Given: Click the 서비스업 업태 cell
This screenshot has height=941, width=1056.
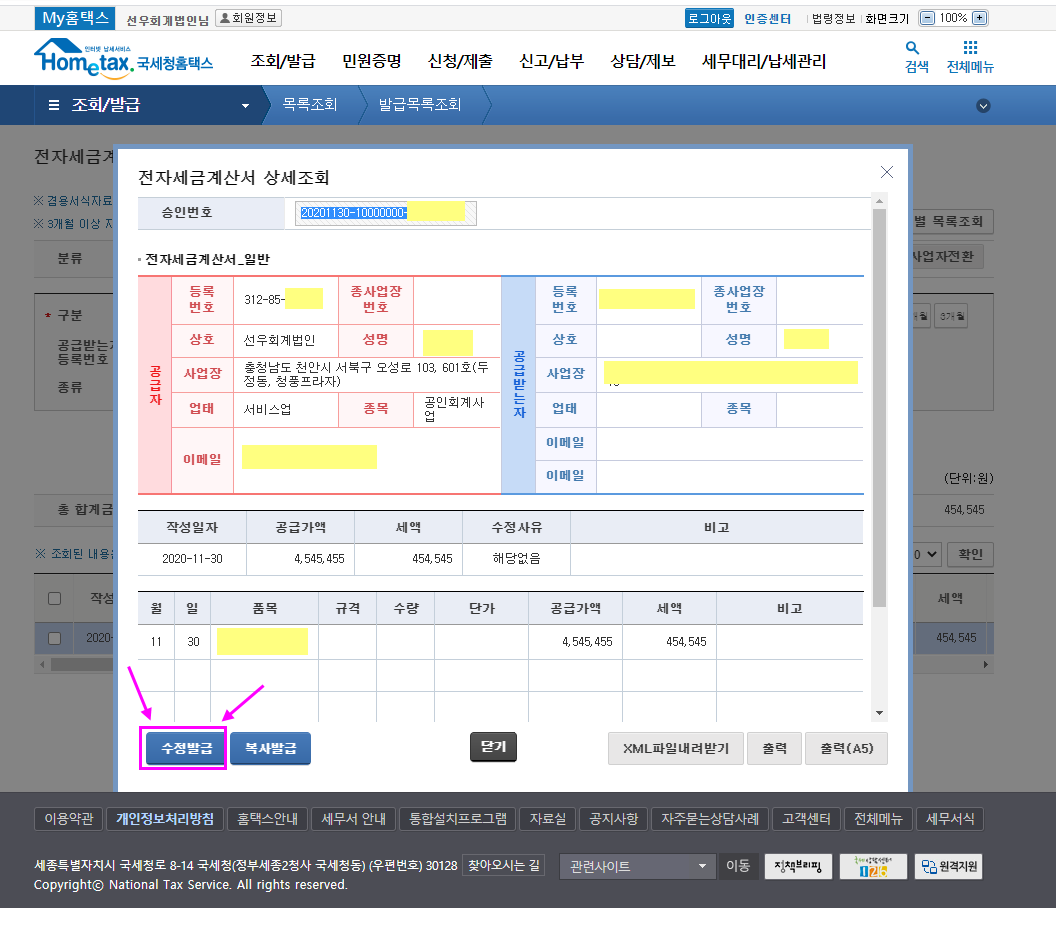Looking at the screenshot, I should click(286, 409).
